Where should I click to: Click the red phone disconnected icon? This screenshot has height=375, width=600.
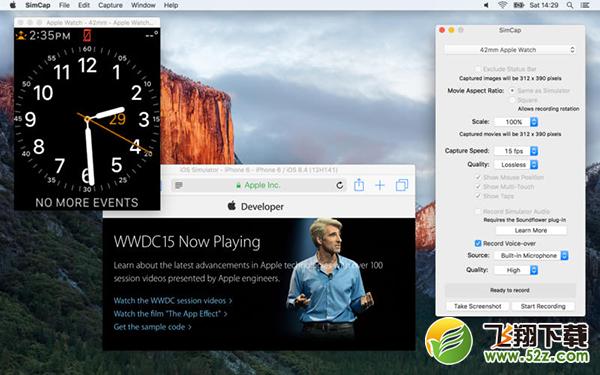(x=87, y=36)
